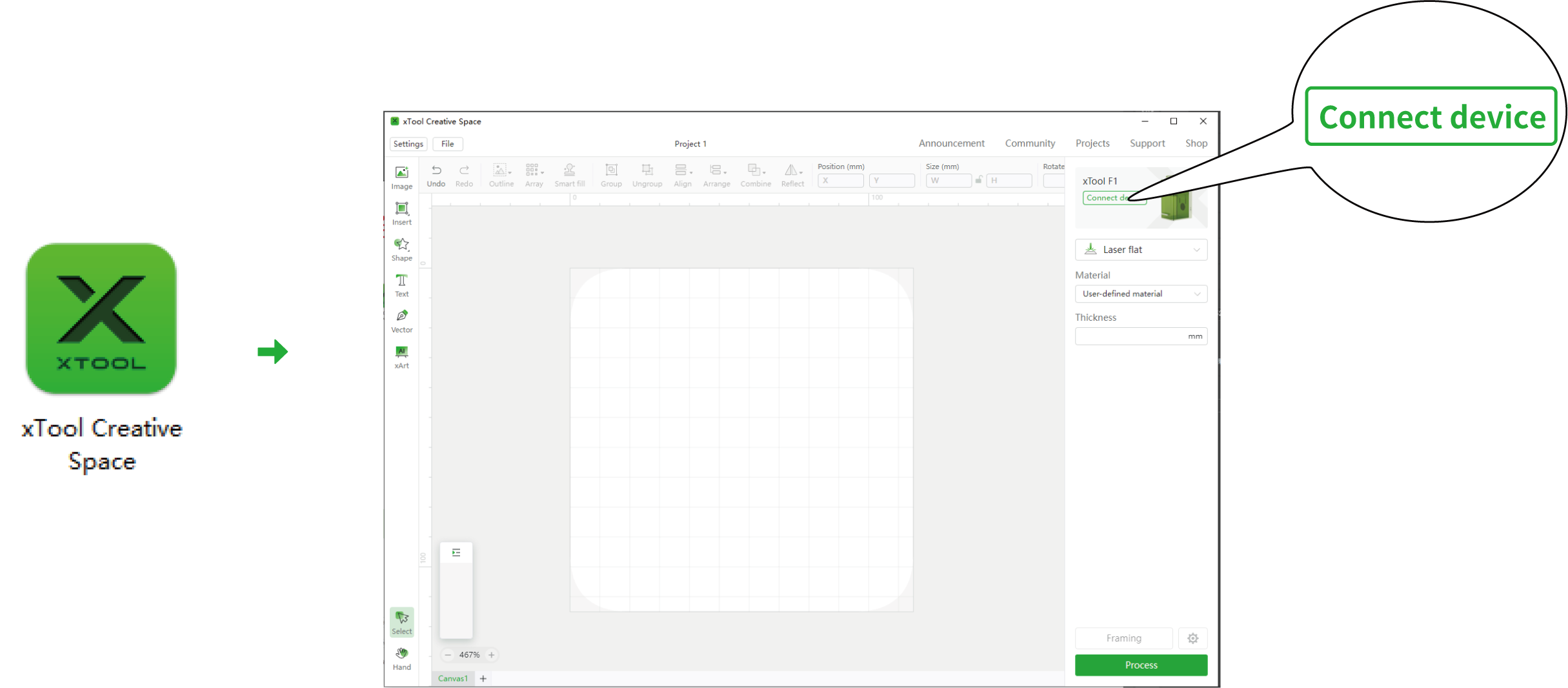
Task: Zoom in with the plus icon
Action: click(x=491, y=654)
